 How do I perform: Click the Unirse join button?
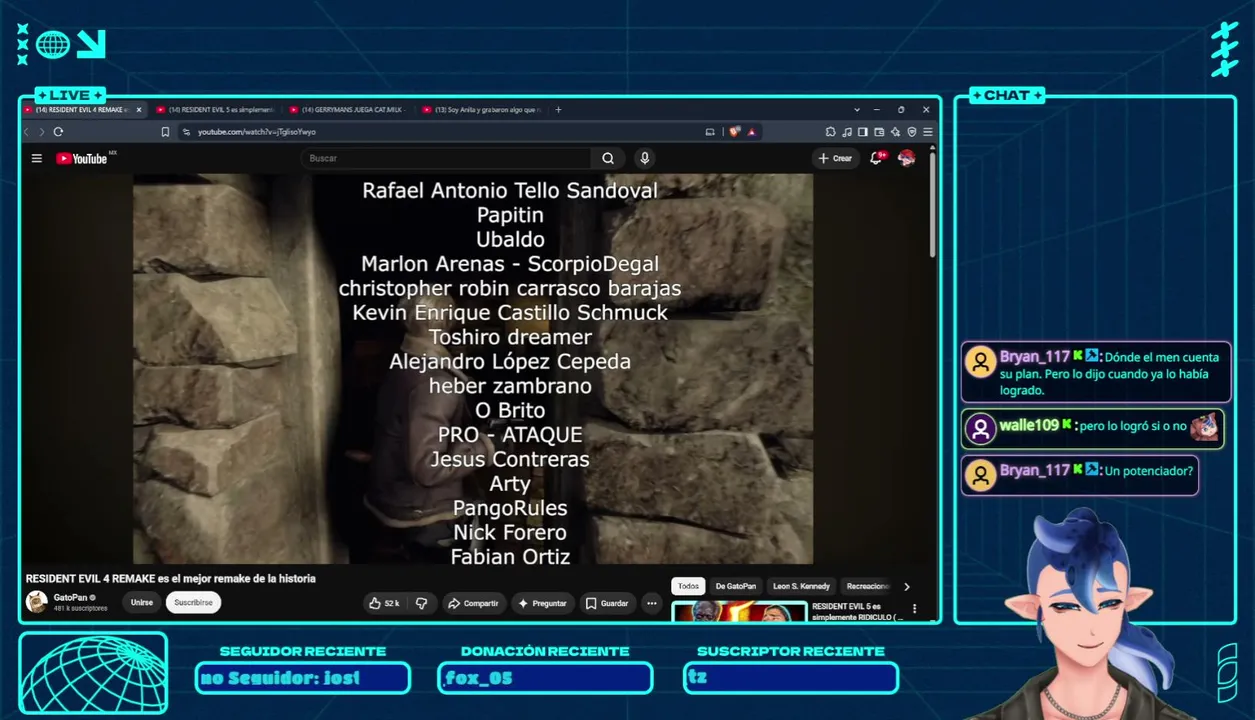[x=142, y=603]
